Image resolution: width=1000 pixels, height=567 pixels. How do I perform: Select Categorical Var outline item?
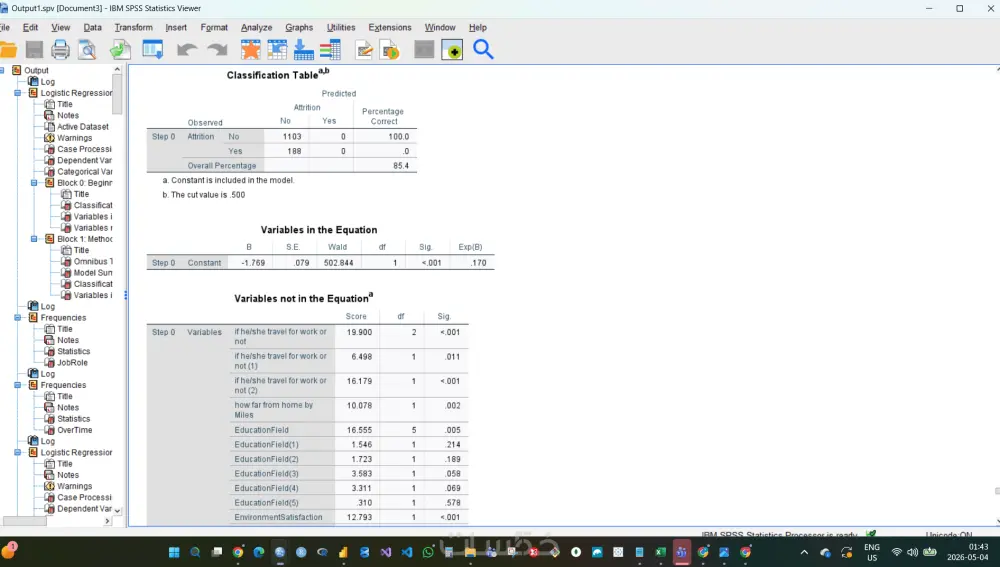click(x=85, y=172)
